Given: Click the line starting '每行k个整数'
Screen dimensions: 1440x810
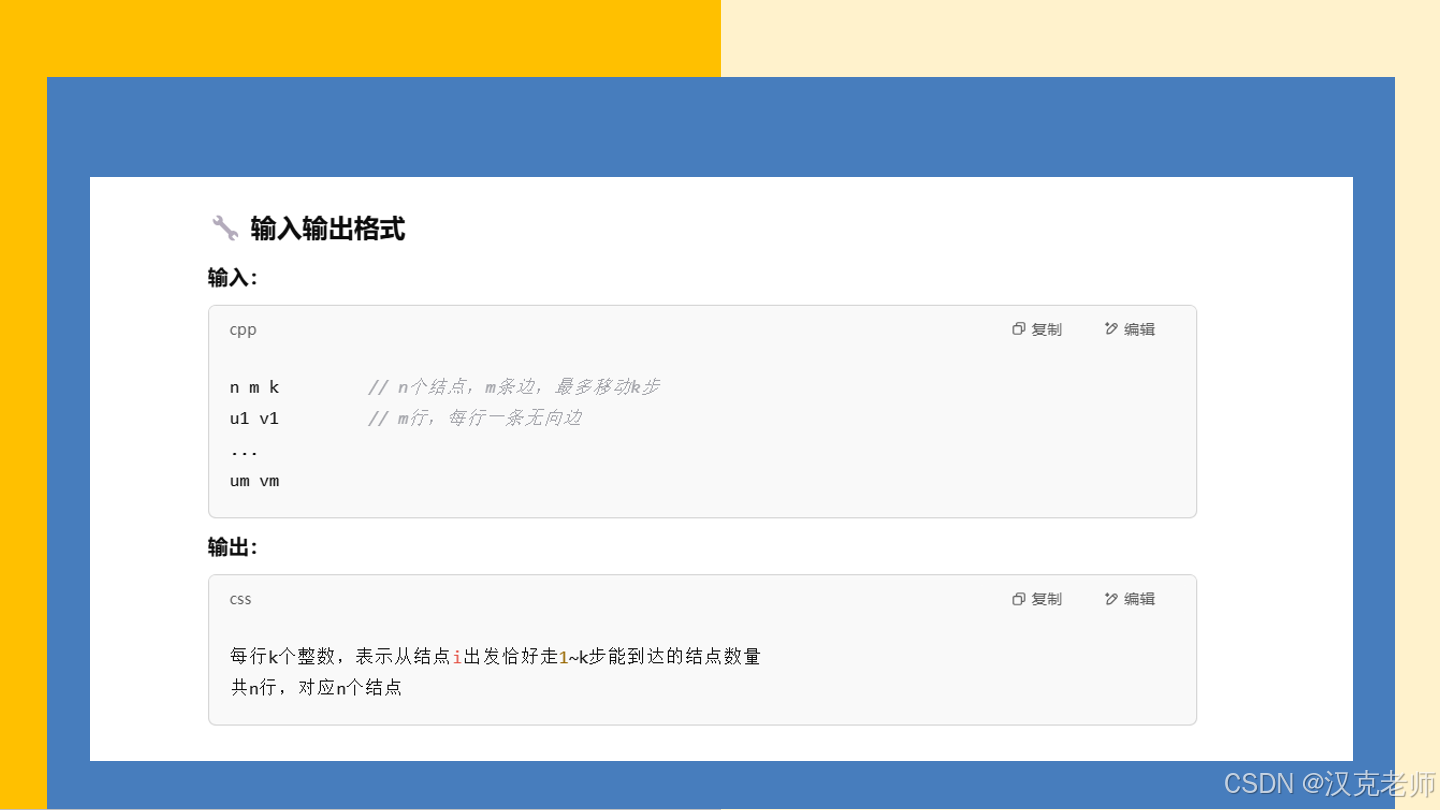Looking at the screenshot, I should [x=495, y=656].
